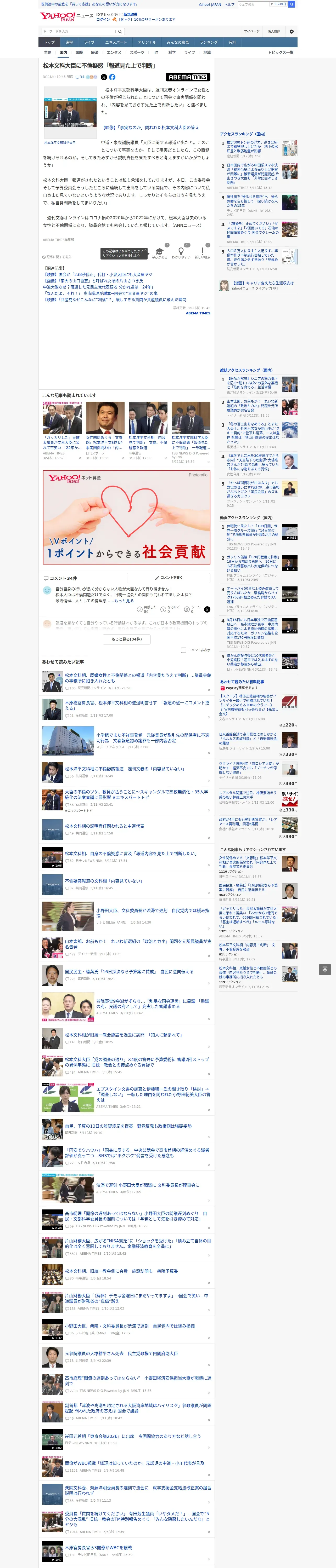Click the first commenter's blue avatar

pyautogui.click(x=47, y=590)
